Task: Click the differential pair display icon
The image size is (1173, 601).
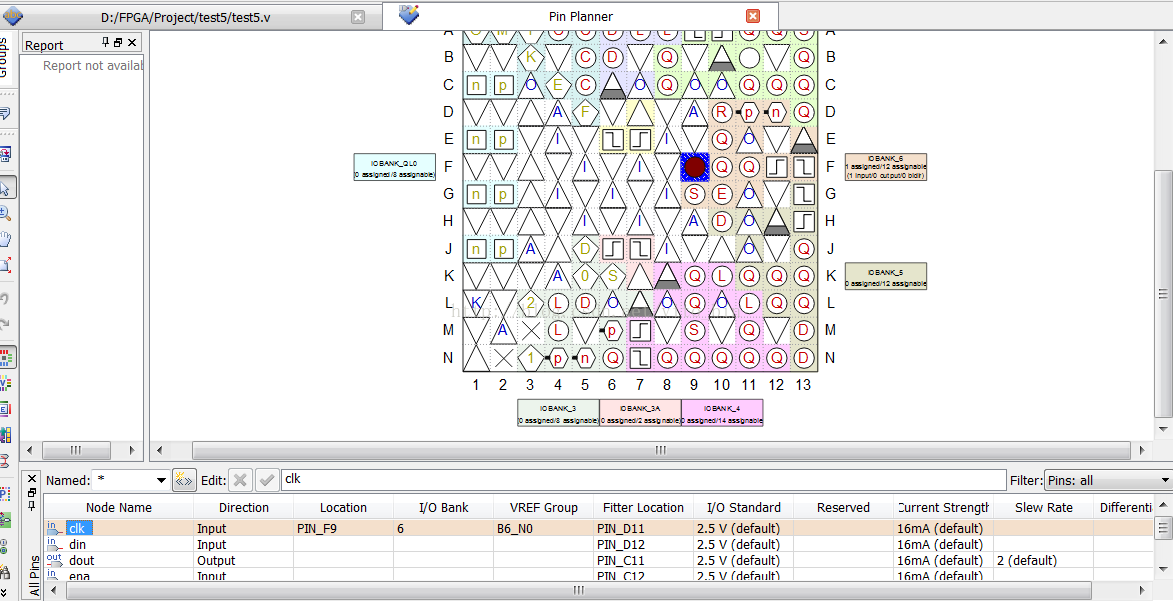Action: pos(5,435)
